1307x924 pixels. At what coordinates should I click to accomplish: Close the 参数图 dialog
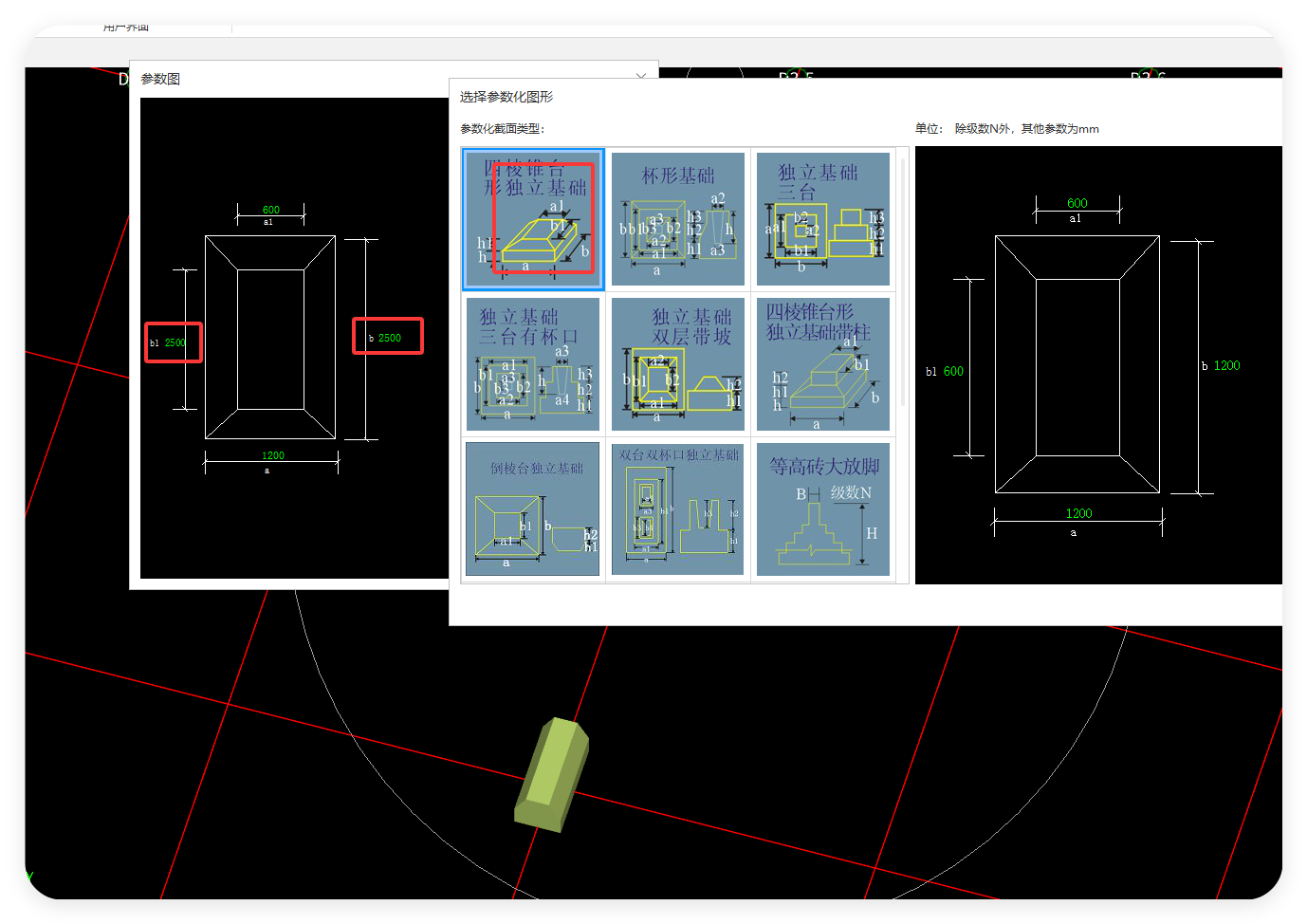[641, 77]
